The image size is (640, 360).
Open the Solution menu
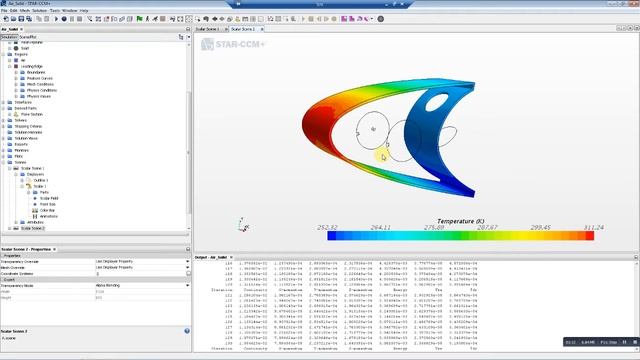pos(40,11)
